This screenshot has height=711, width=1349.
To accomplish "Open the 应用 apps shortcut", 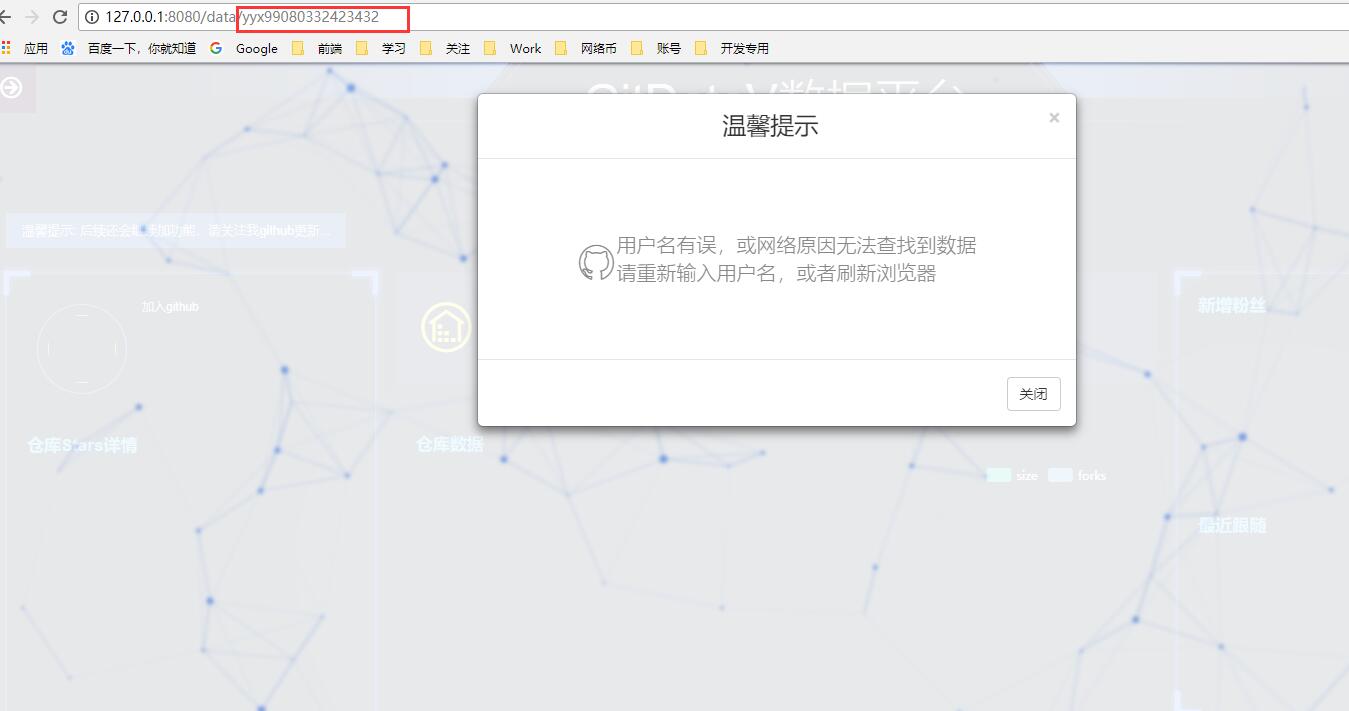I will click(x=25, y=48).
